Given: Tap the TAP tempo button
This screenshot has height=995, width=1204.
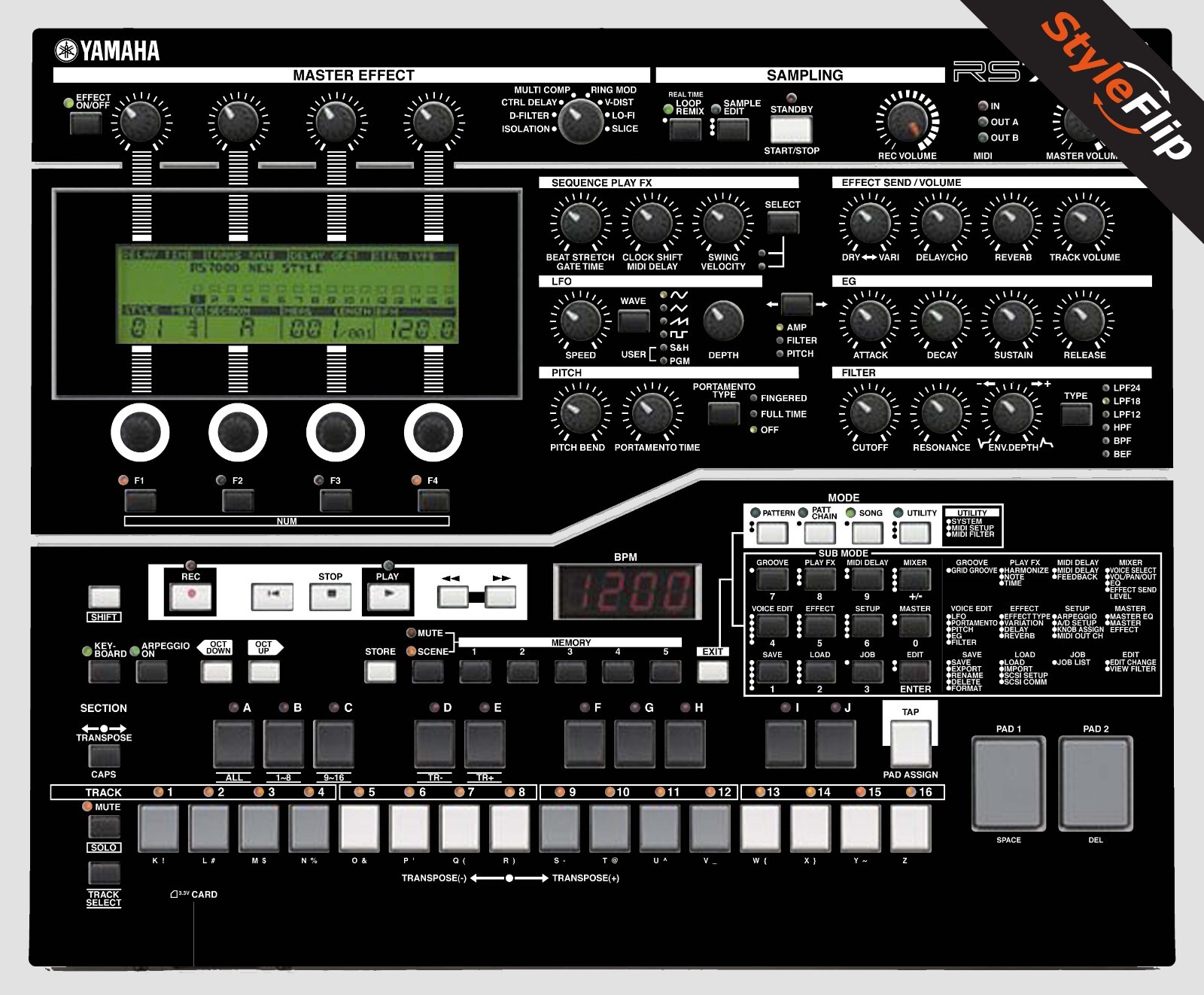Looking at the screenshot, I should tap(911, 743).
